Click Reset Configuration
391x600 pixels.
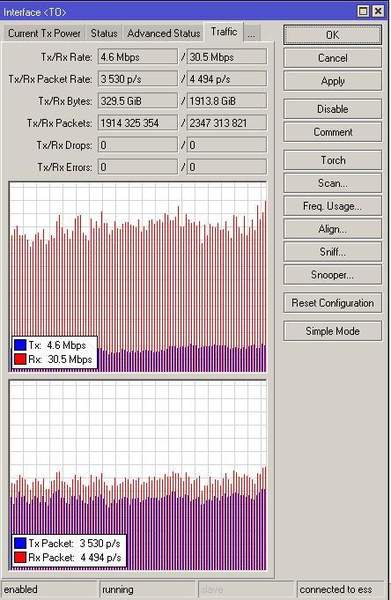[332, 303]
